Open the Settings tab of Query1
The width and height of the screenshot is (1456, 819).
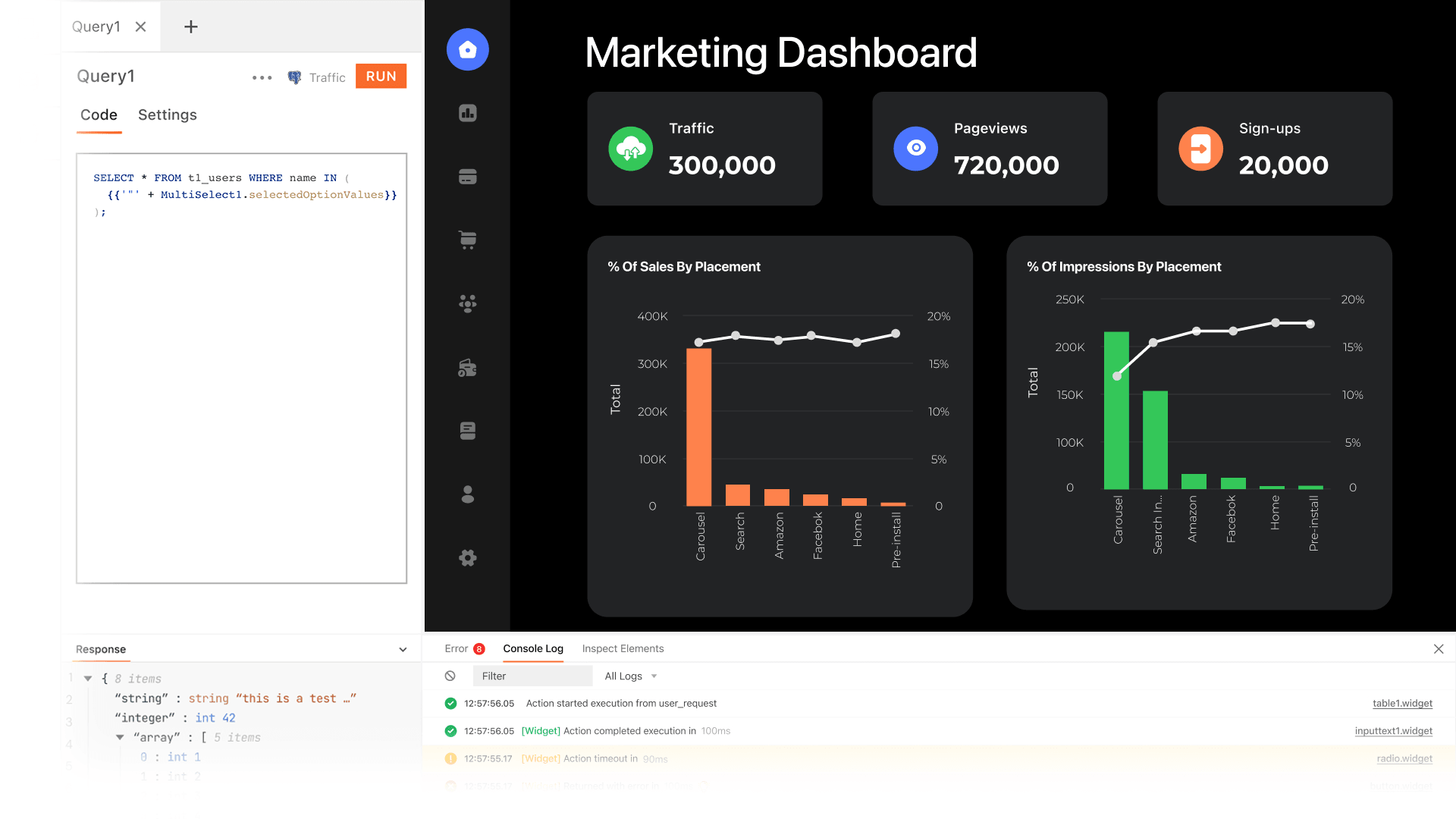[167, 115]
